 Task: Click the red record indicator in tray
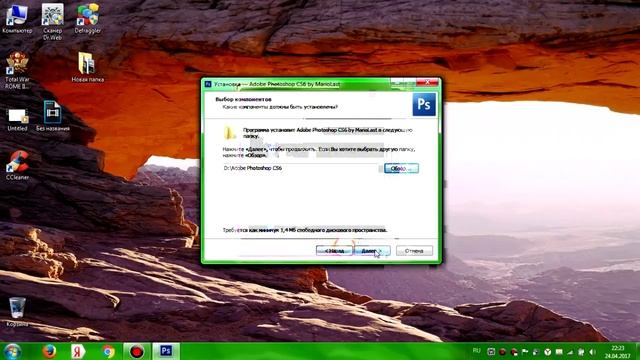coord(503,352)
